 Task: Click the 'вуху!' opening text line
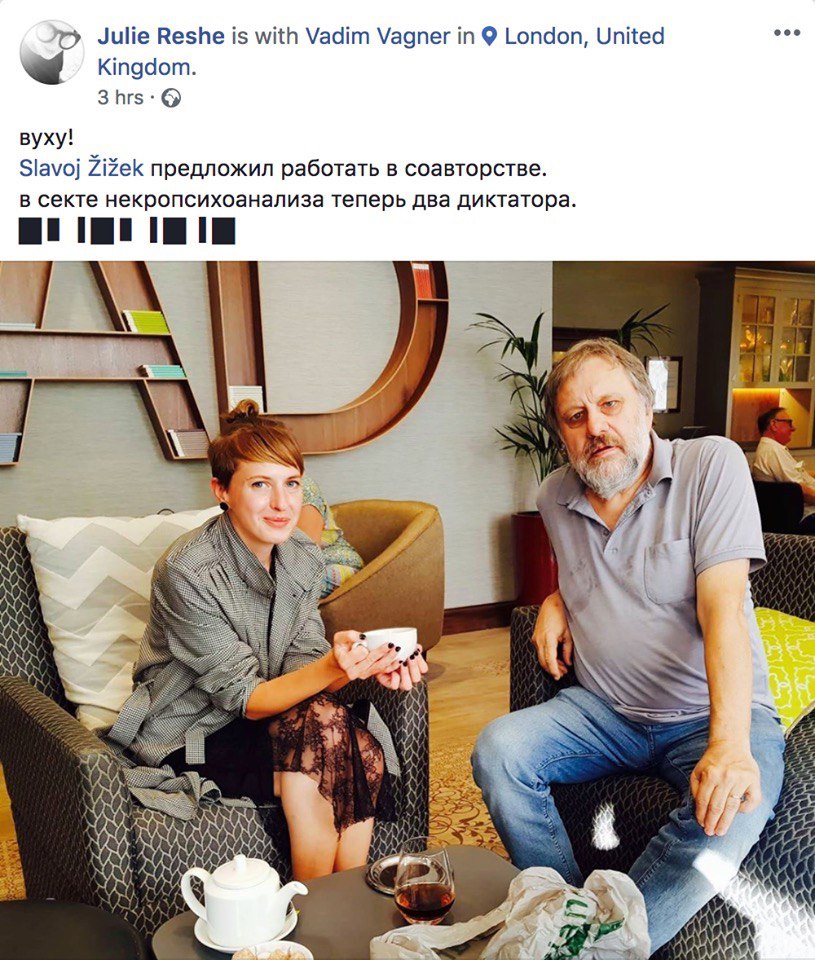tap(46, 137)
